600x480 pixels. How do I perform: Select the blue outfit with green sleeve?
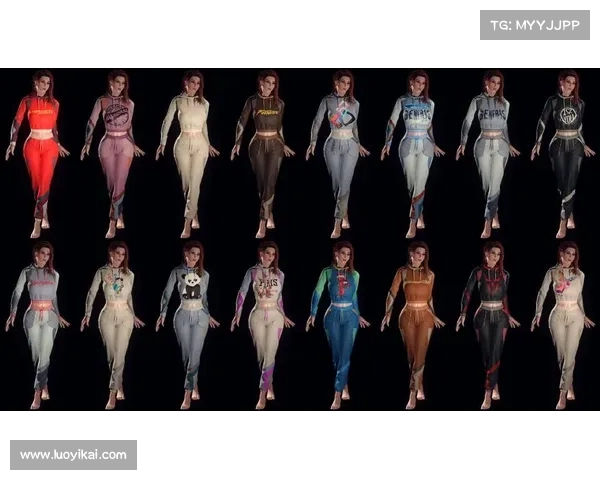(x=338, y=325)
